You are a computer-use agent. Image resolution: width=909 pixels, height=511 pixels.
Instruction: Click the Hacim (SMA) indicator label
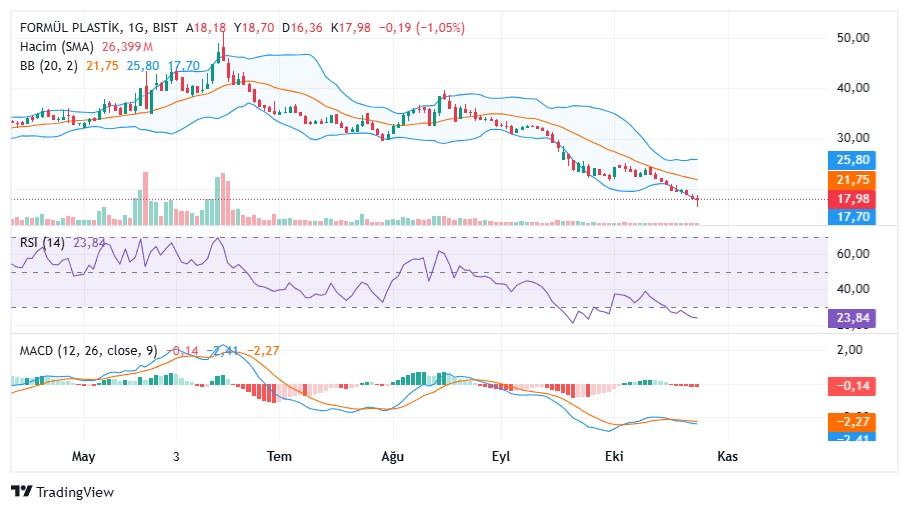pyautogui.click(x=56, y=46)
